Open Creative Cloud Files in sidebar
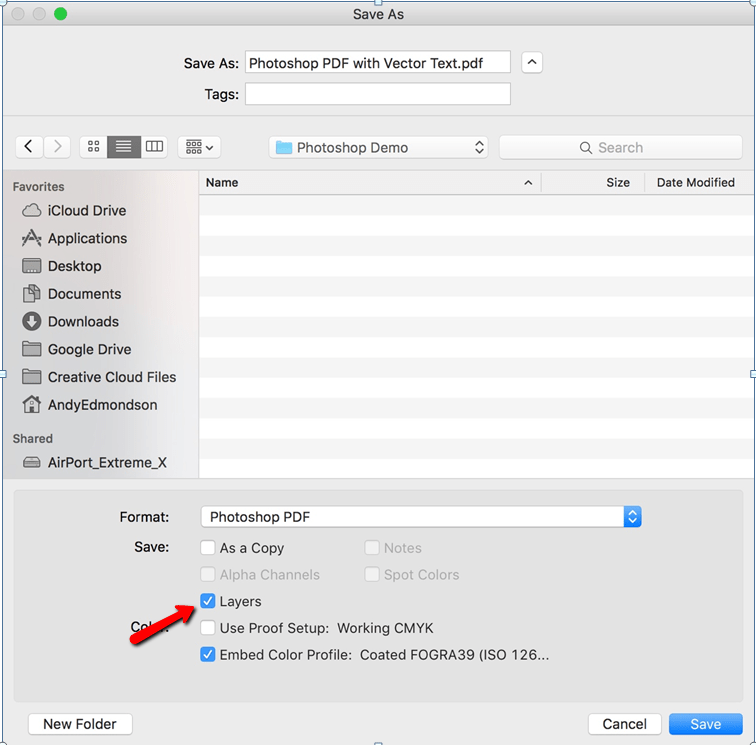This screenshot has height=745, width=756. pos(112,377)
